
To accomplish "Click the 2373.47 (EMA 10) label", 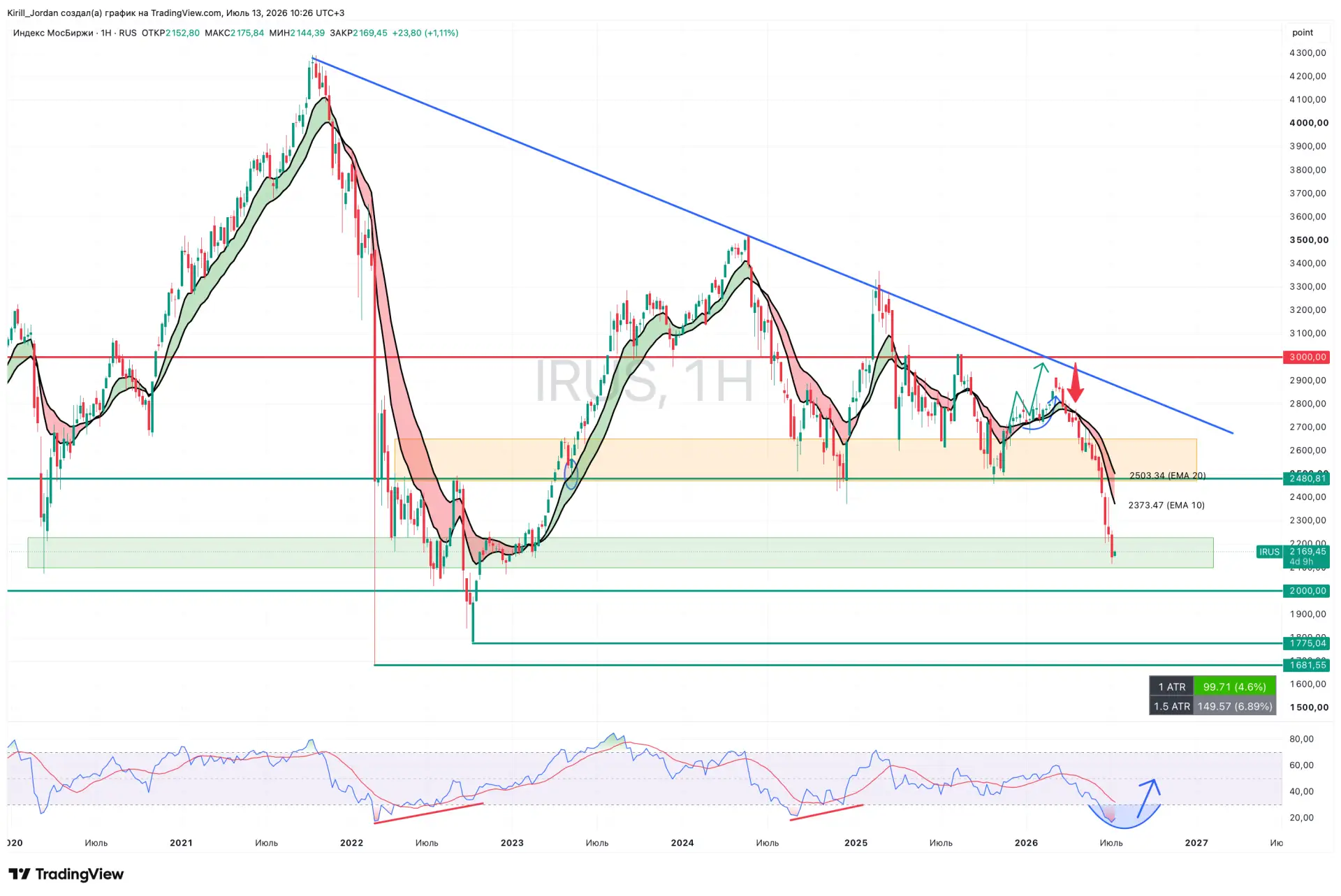I will 1166,505.
